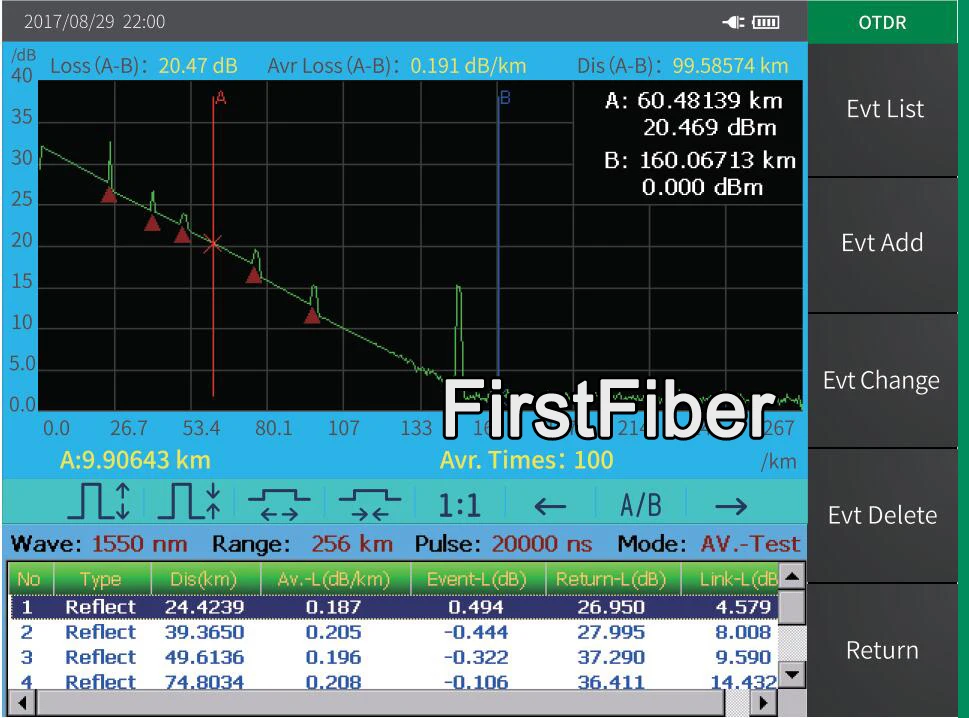The width and height of the screenshot is (969, 718).
Task: Move cursor right with the right arrow
Action: tap(731, 507)
